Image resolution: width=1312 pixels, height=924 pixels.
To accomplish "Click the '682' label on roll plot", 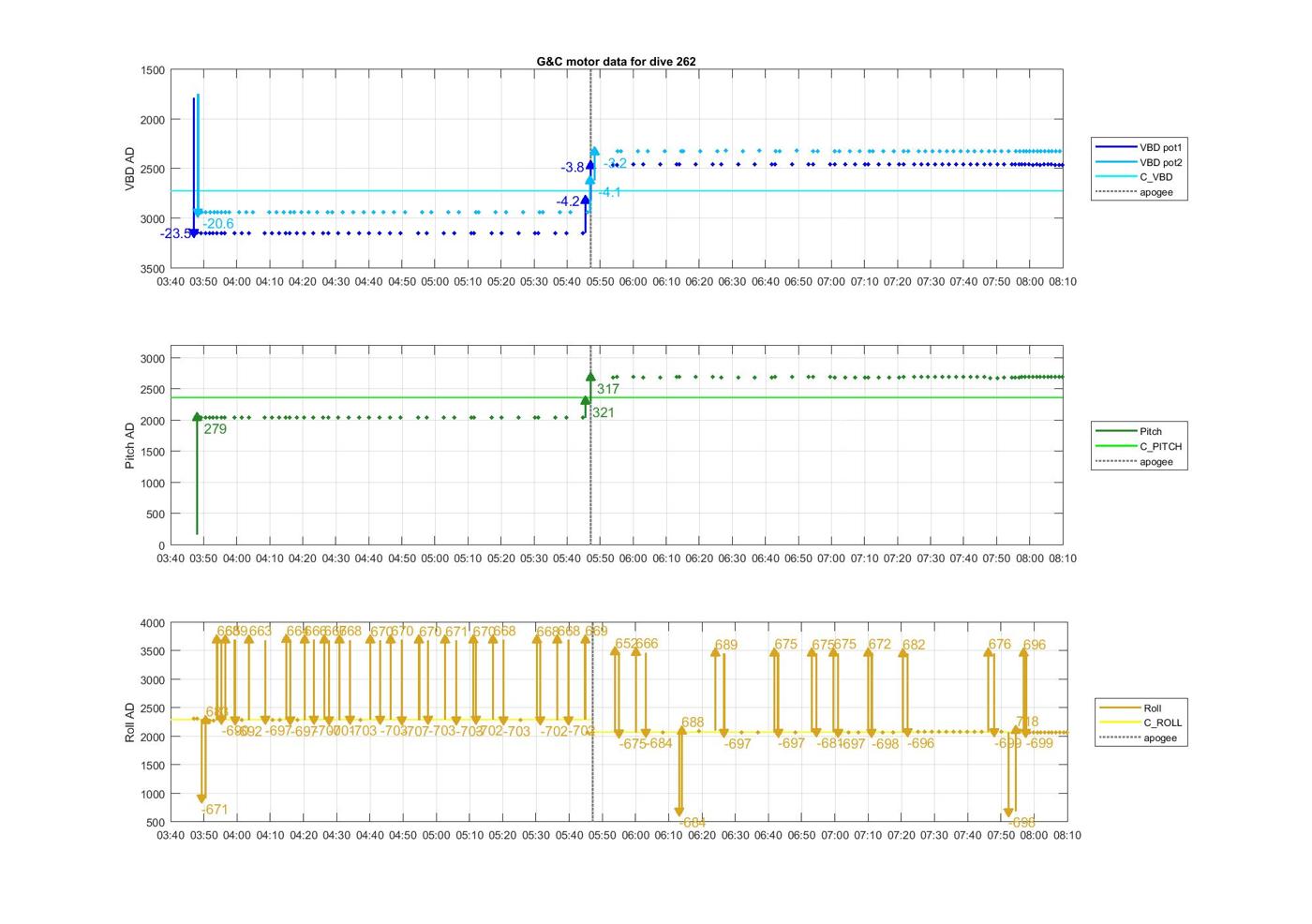I will [914, 645].
